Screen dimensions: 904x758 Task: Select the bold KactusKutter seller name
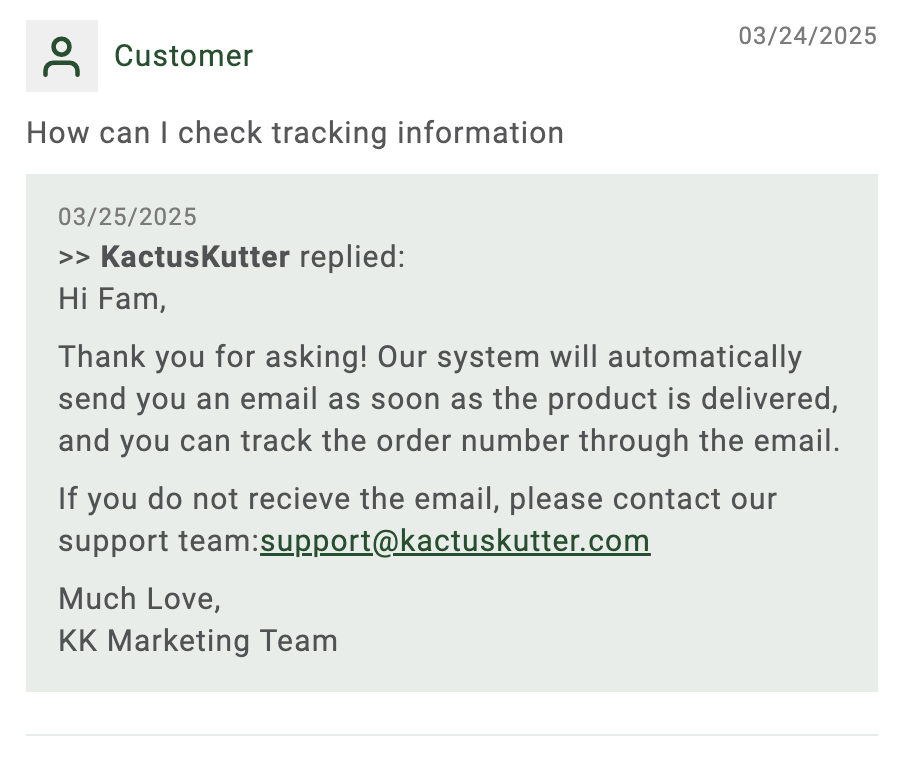(195, 257)
